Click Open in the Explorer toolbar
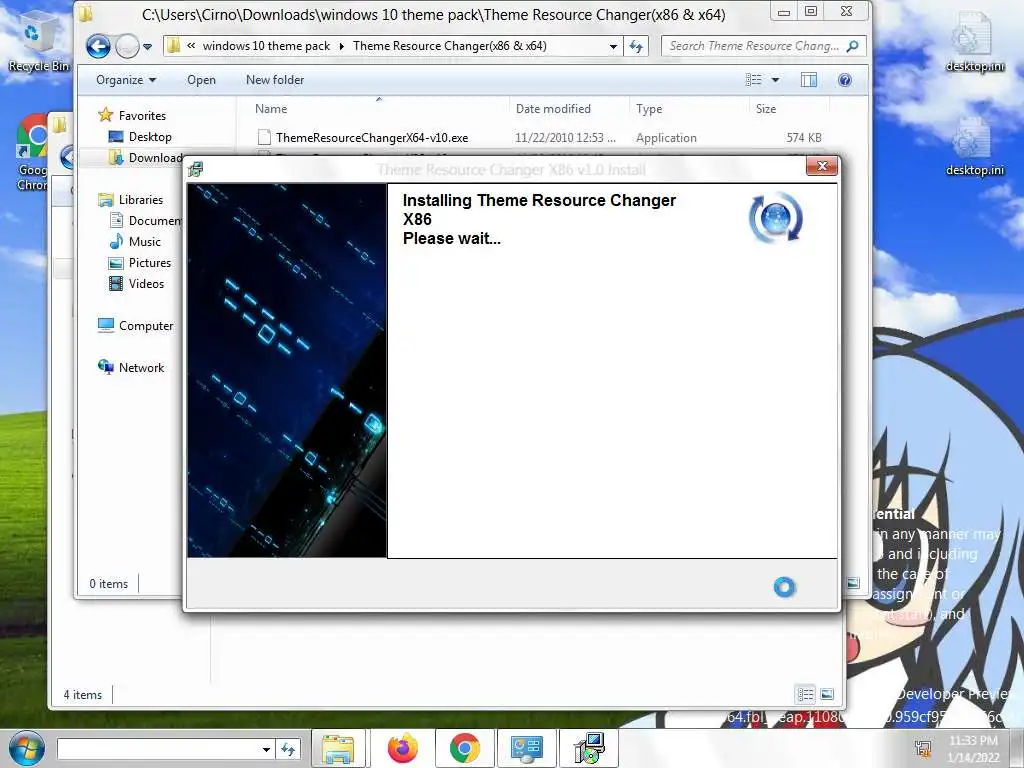Viewport: 1024px width, 768px height. 201,80
